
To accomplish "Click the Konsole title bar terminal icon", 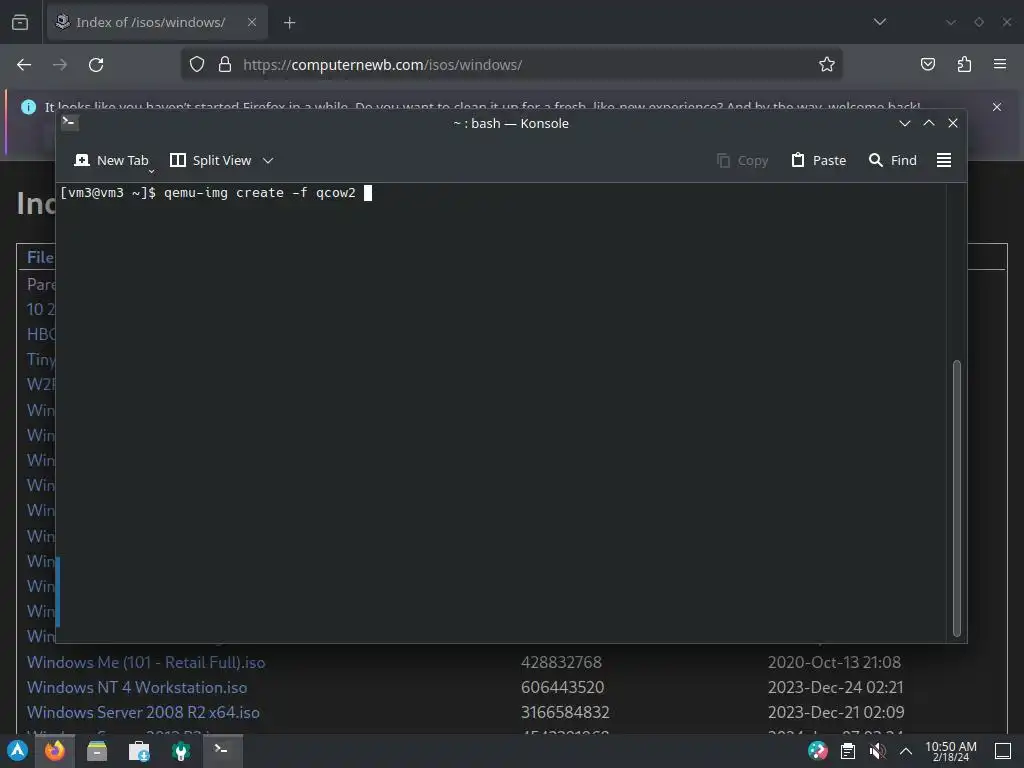I will pos(69,122).
